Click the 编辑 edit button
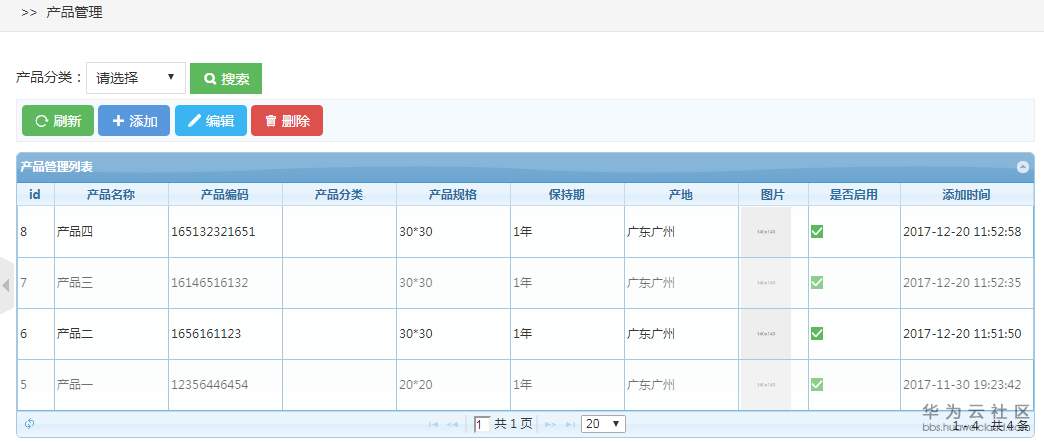 [x=211, y=120]
